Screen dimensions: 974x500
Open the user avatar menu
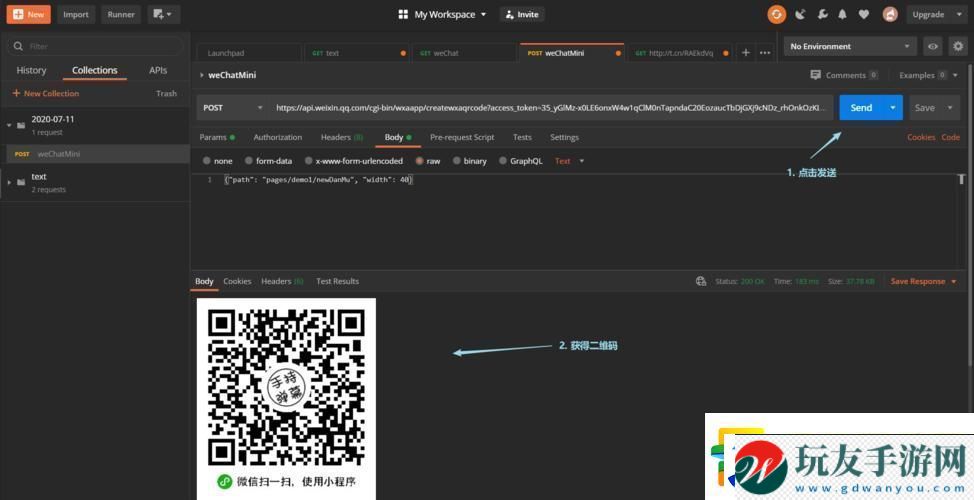pos(890,14)
